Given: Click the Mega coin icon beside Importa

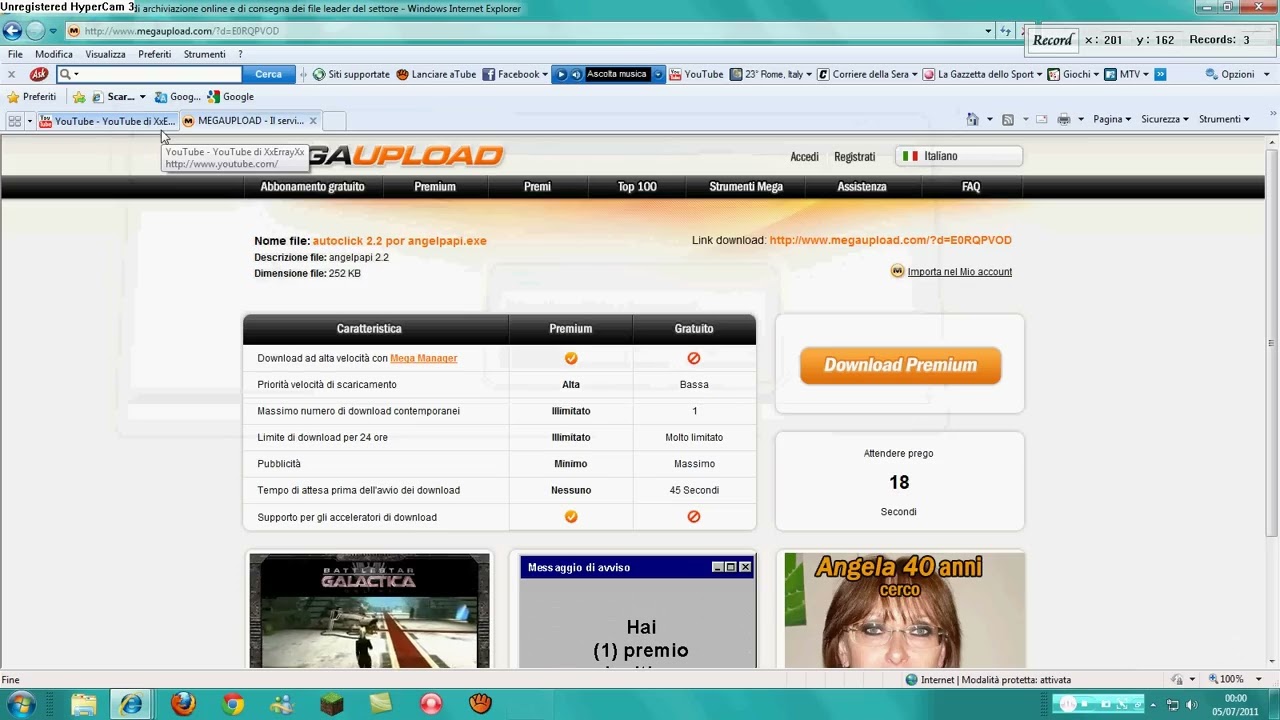Looking at the screenshot, I should click(x=897, y=271).
